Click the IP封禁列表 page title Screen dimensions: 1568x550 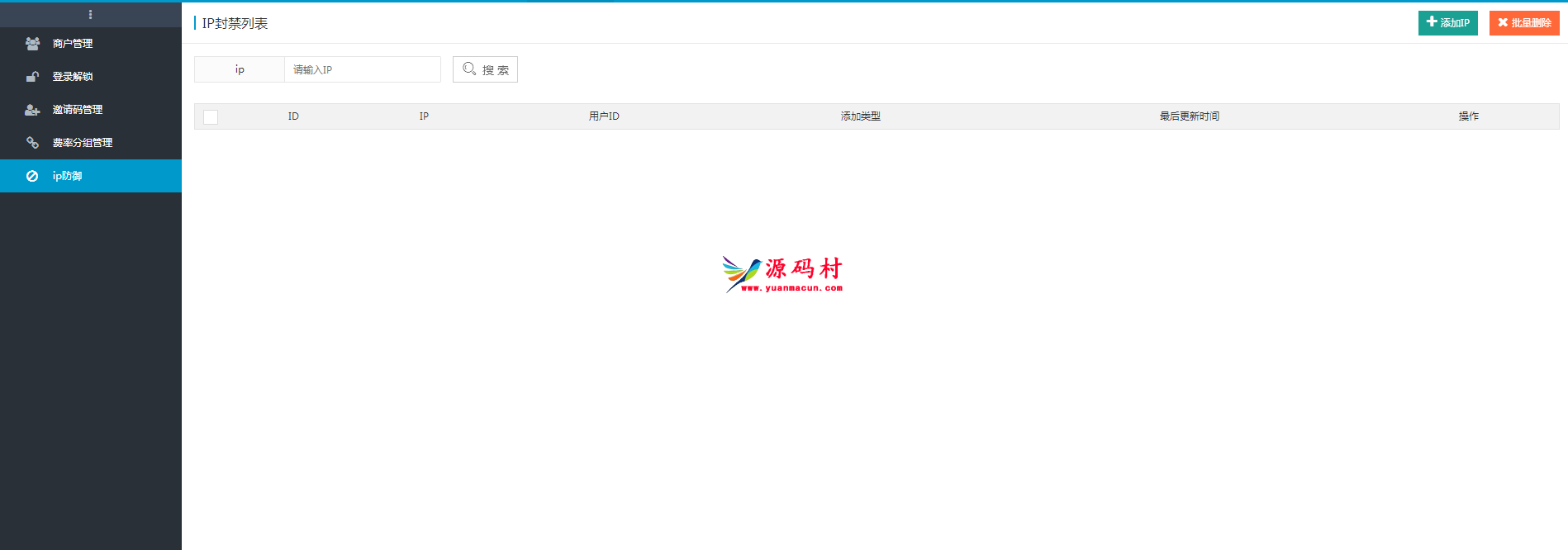pos(235,23)
